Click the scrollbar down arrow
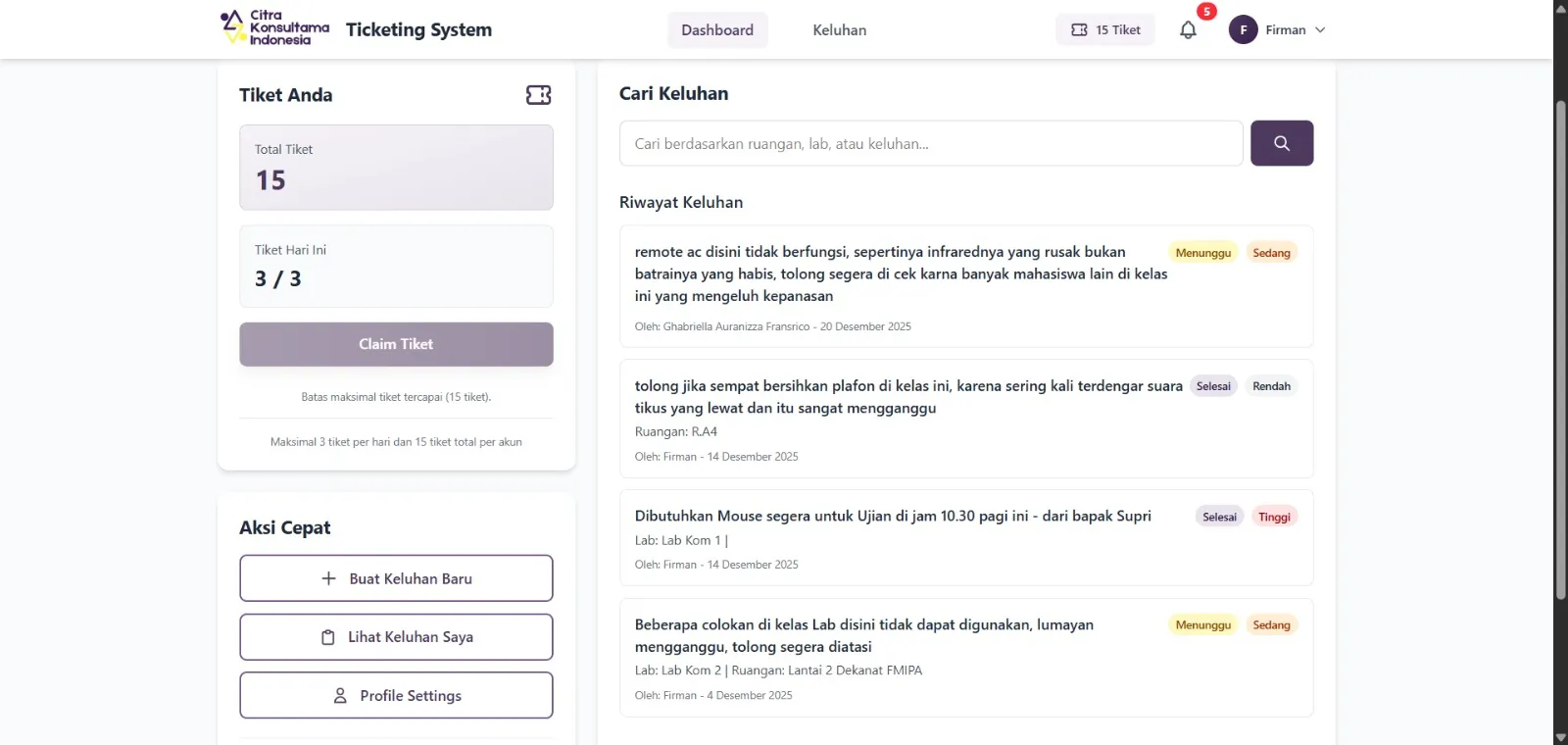This screenshot has height=745, width=1568. [x=1560, y=737]
